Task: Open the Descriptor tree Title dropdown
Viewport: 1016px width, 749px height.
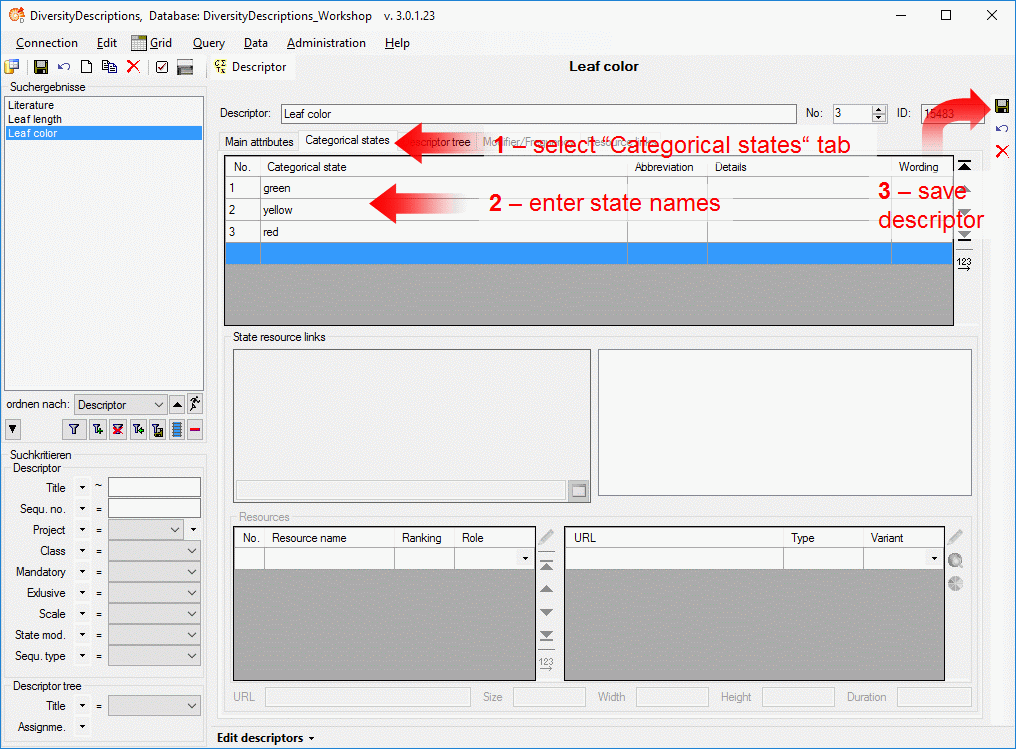Action: coord(154,706)
